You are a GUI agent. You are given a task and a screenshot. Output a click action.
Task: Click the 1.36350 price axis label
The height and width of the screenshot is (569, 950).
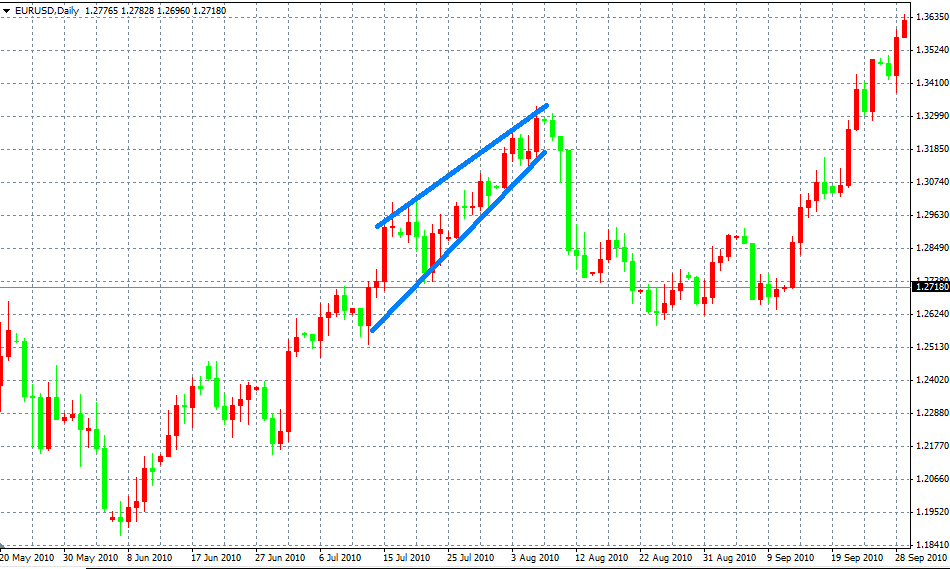click(x=931, y=17)
